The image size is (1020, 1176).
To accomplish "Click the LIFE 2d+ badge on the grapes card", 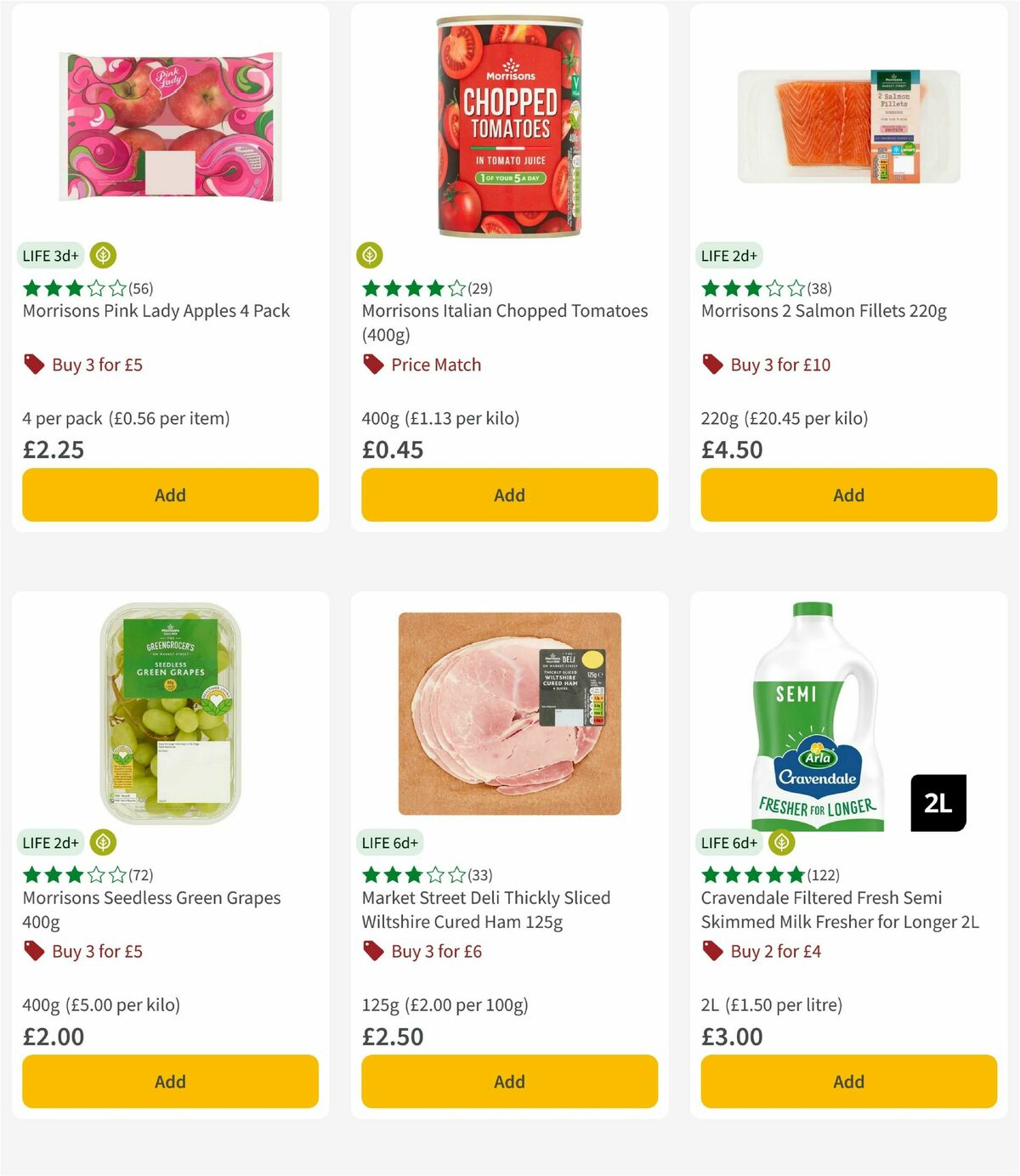I will pos(49,842).
